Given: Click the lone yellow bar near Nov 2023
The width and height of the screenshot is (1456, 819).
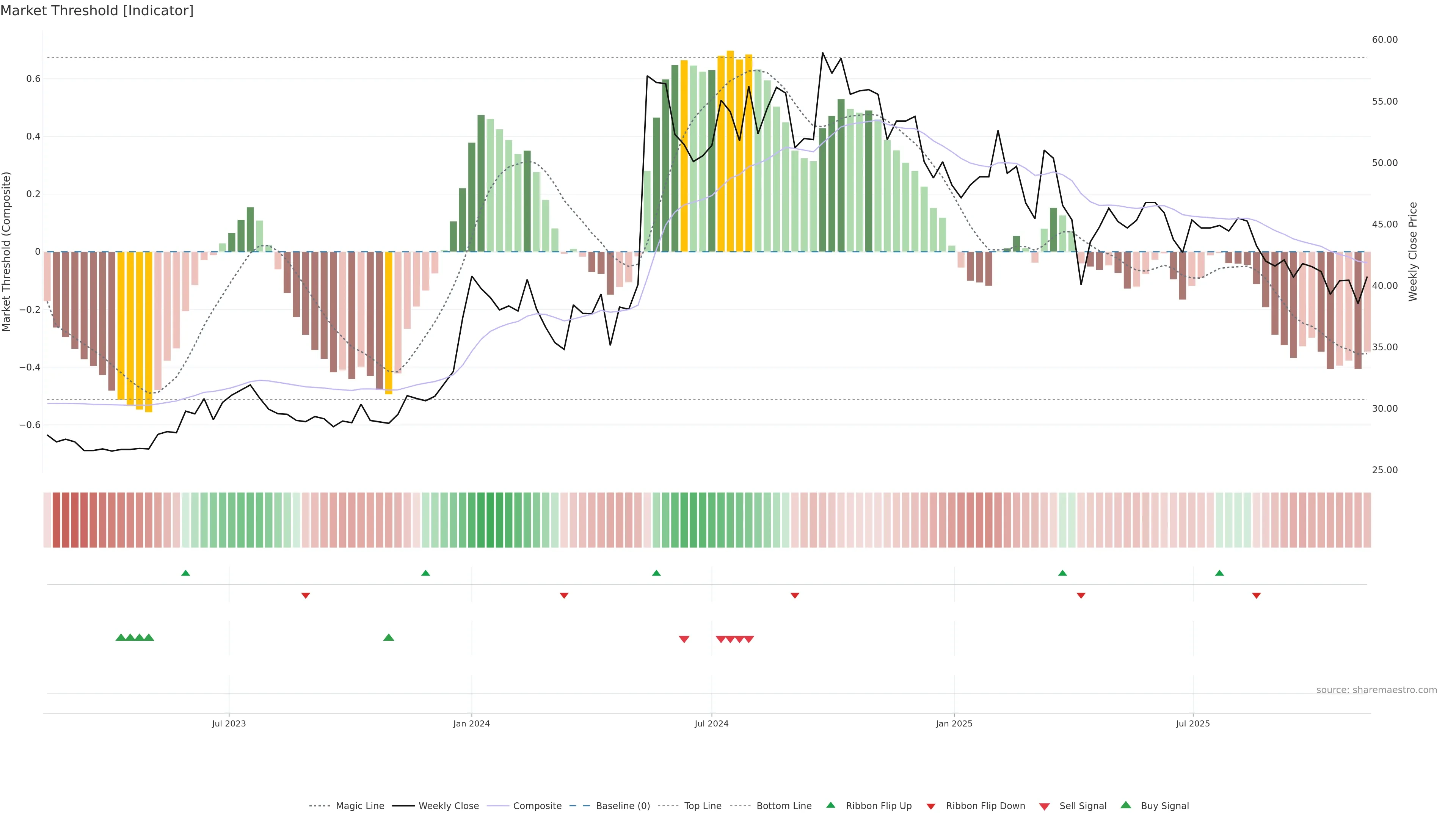Looking at the screenshot, I should click(388, 323).
